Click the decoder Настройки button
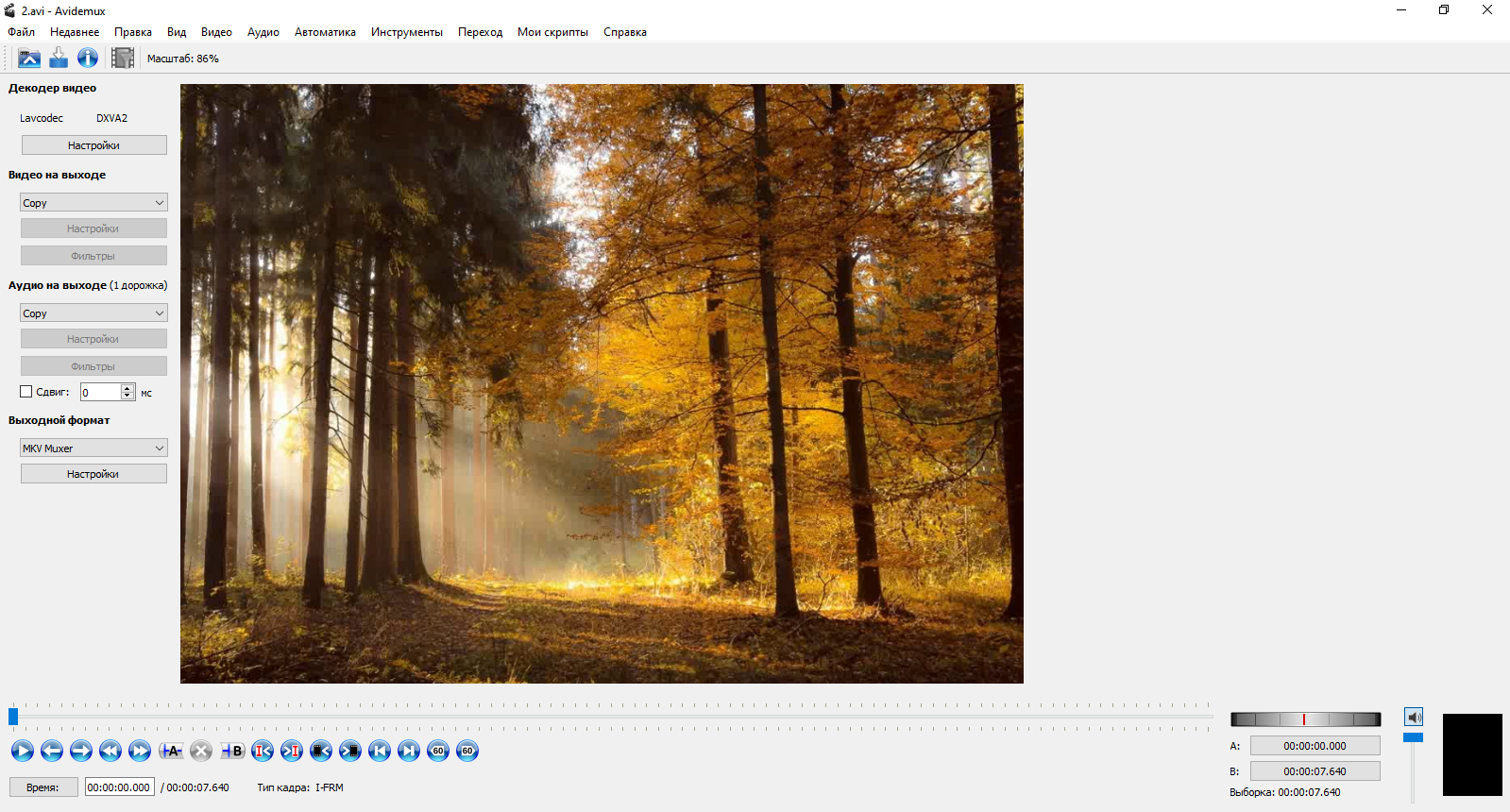Image resolution: width=1510 pixels, height=812 pixels. click(93, 145)
